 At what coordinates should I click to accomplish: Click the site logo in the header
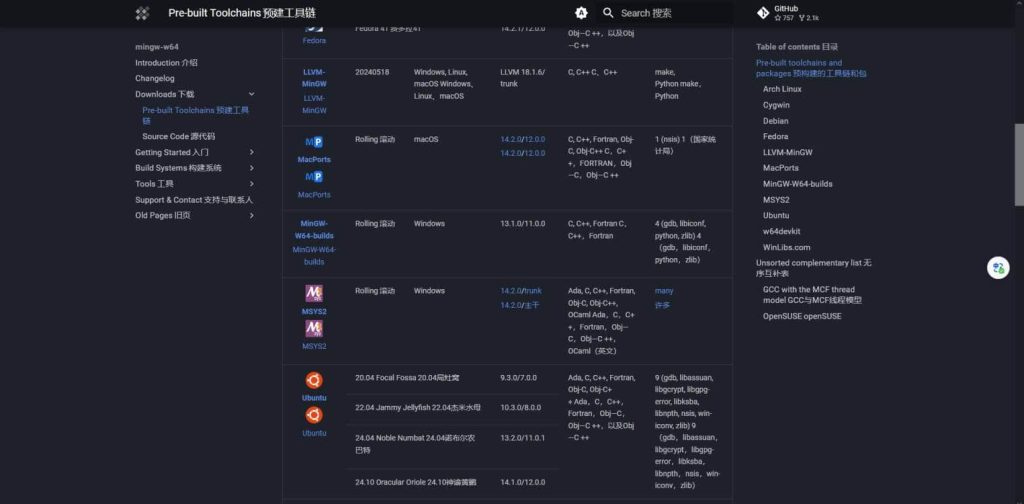(142, 13)
